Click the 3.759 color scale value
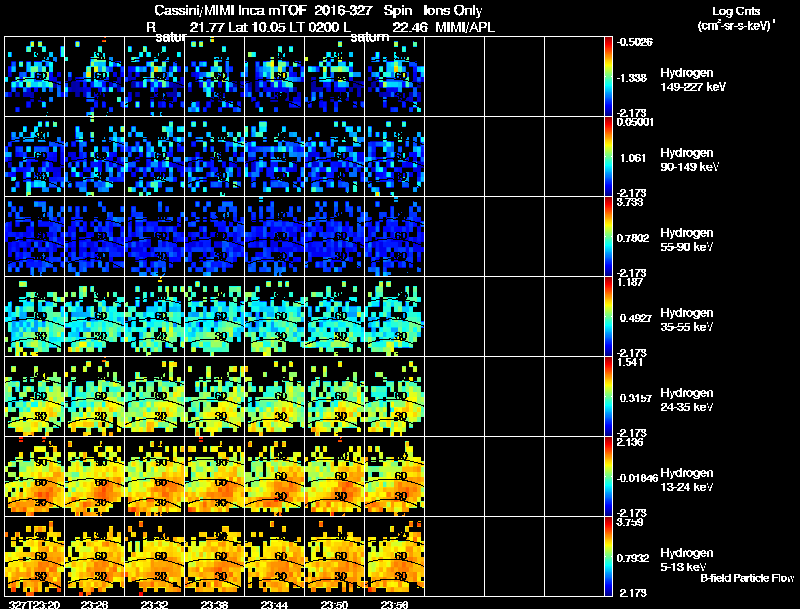This screenshot has height=609, width=800. (630, 522)
